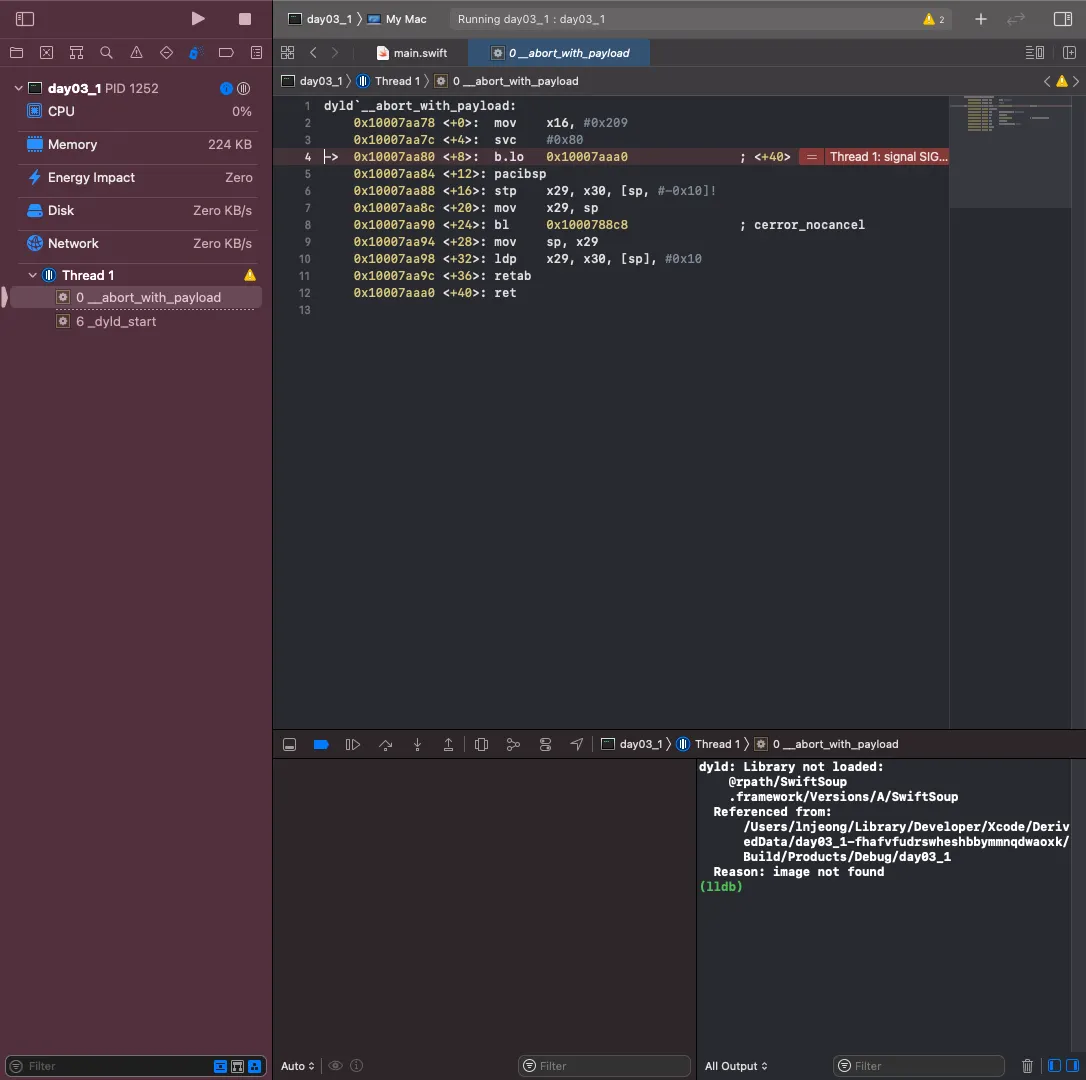Click the Step Into debug icon
This screenshot has height=1080, width=1086.
coord(418,744)
